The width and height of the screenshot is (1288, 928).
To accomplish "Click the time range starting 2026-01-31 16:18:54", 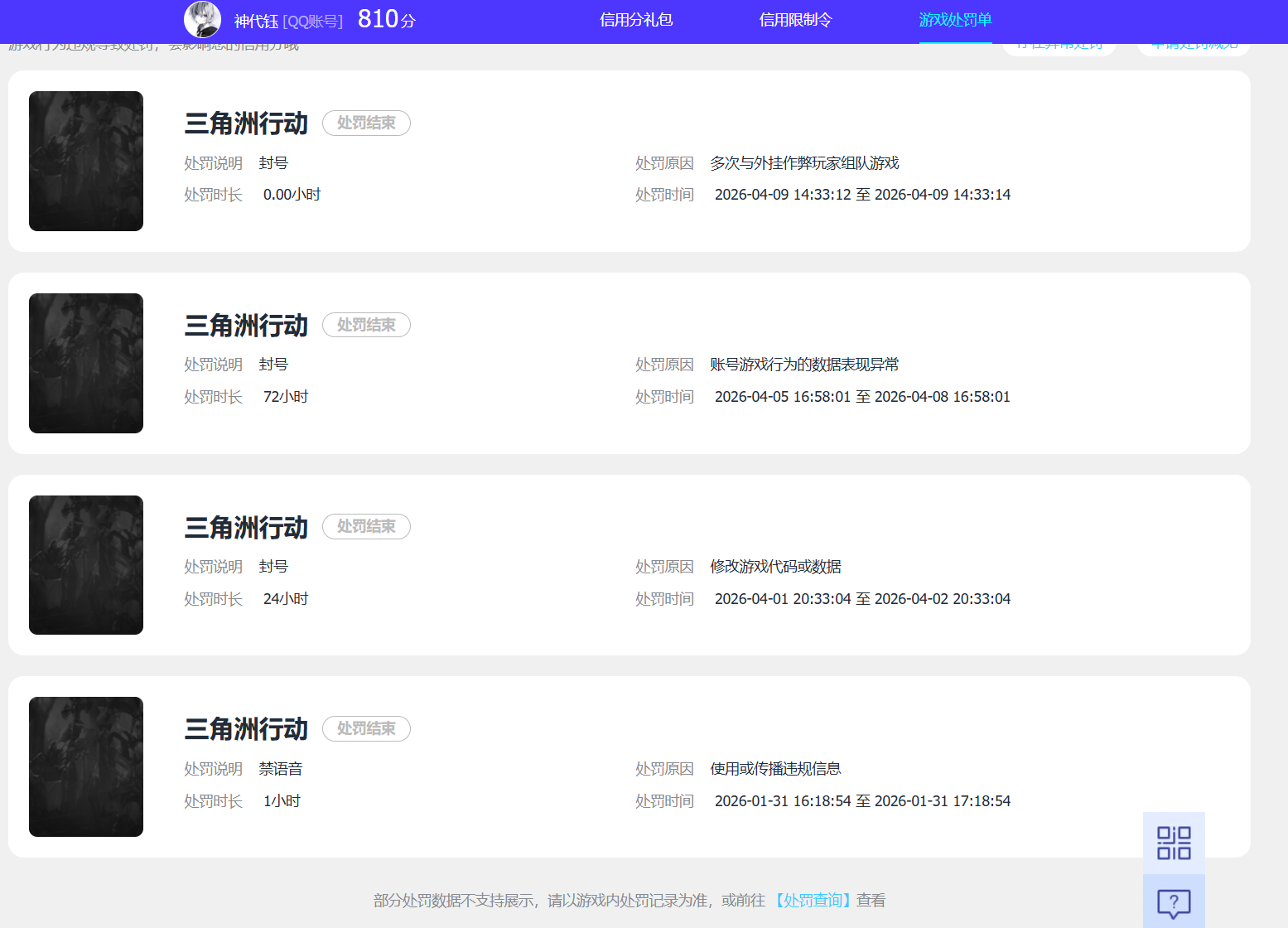I will 862,801.
